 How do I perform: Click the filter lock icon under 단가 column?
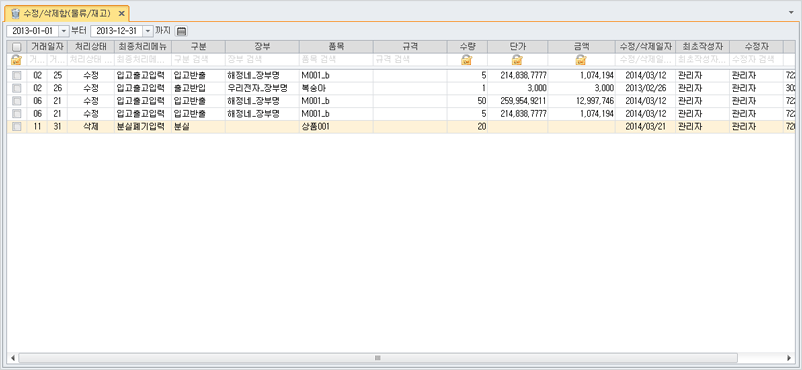click(x=517, y=60)
